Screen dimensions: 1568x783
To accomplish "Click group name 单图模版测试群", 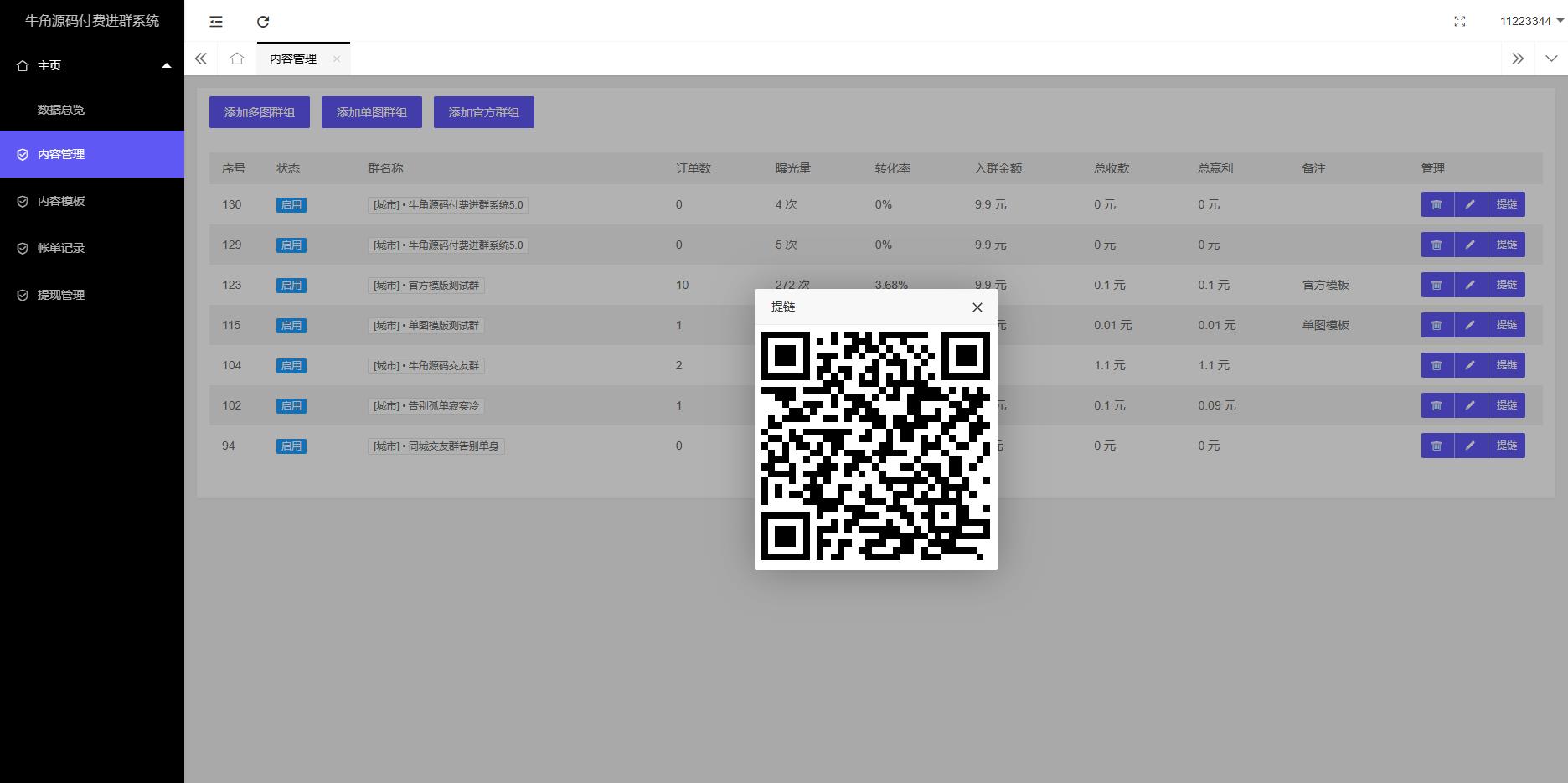I will click(426, 326).
